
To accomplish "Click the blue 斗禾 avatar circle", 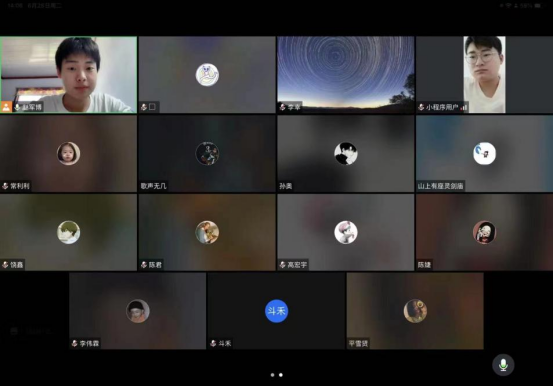I will pyautogui.click(x=276, y=311).
